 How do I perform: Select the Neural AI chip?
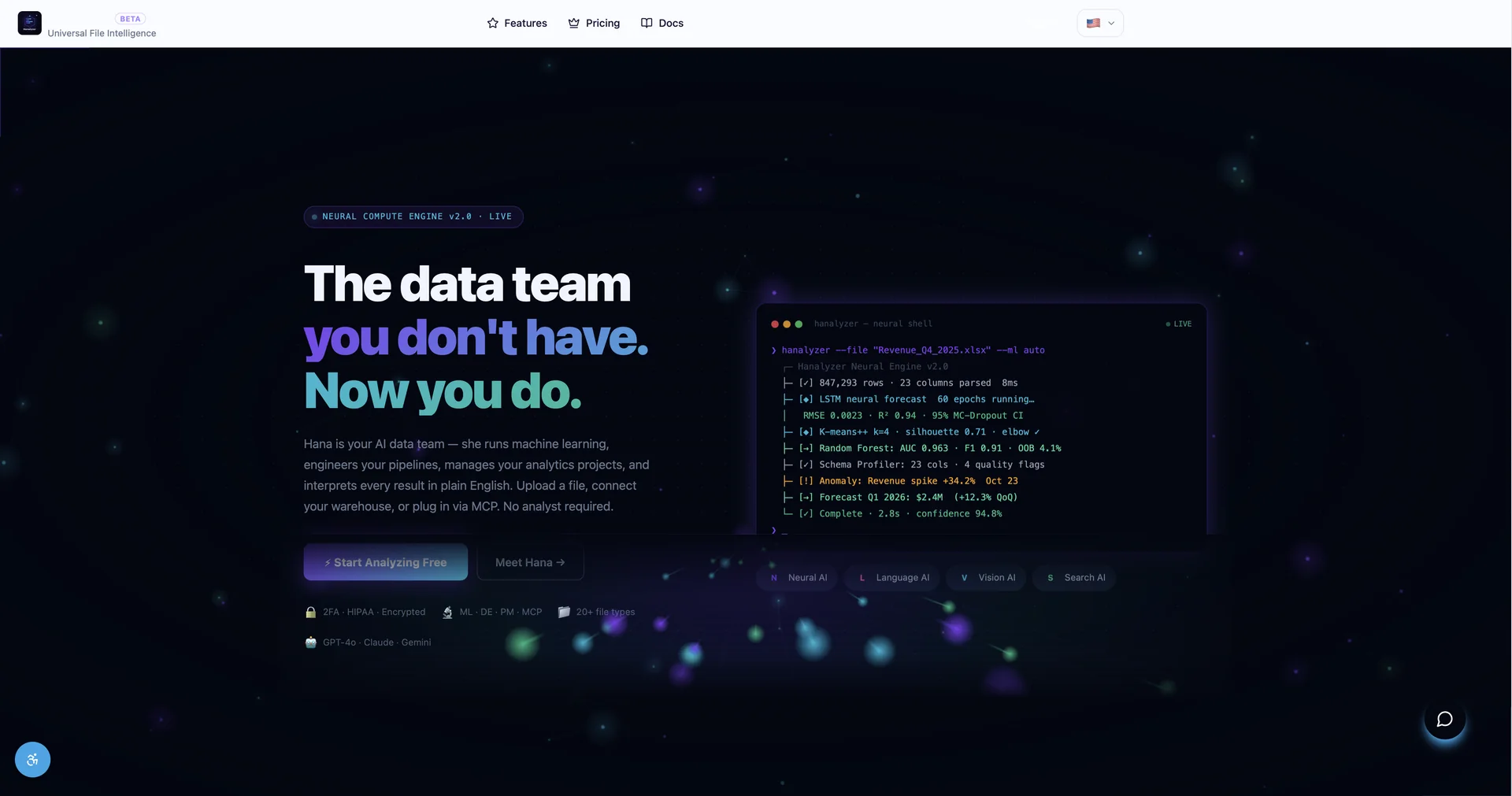[798, 578]
